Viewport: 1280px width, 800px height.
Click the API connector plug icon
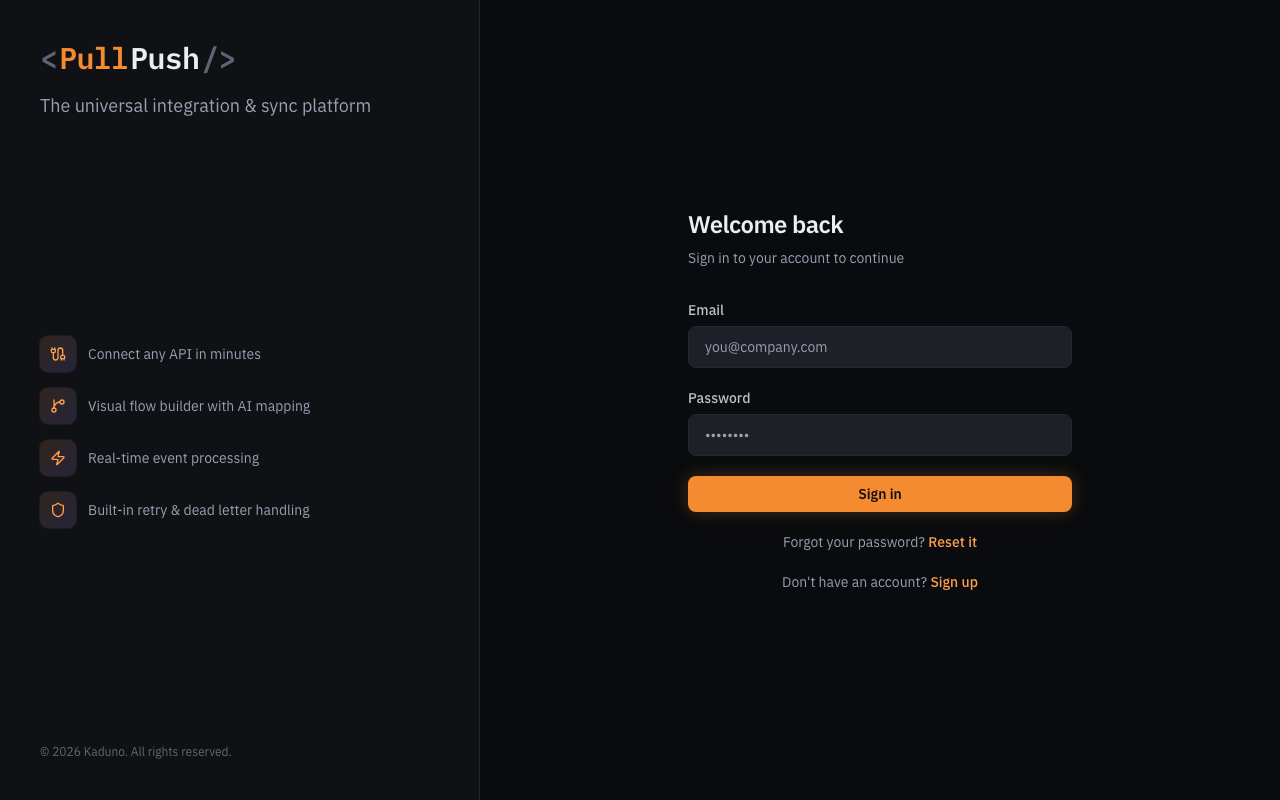coord(58,354)
